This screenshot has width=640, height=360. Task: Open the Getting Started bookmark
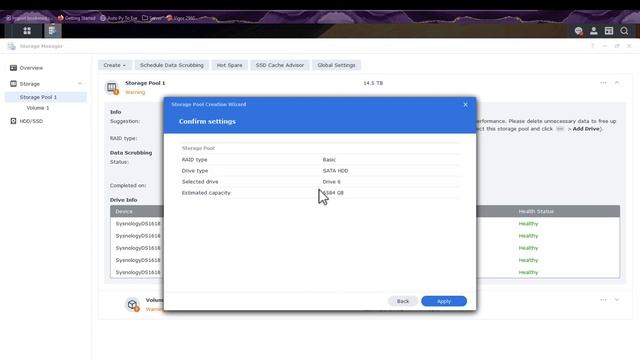coord(76,18)
